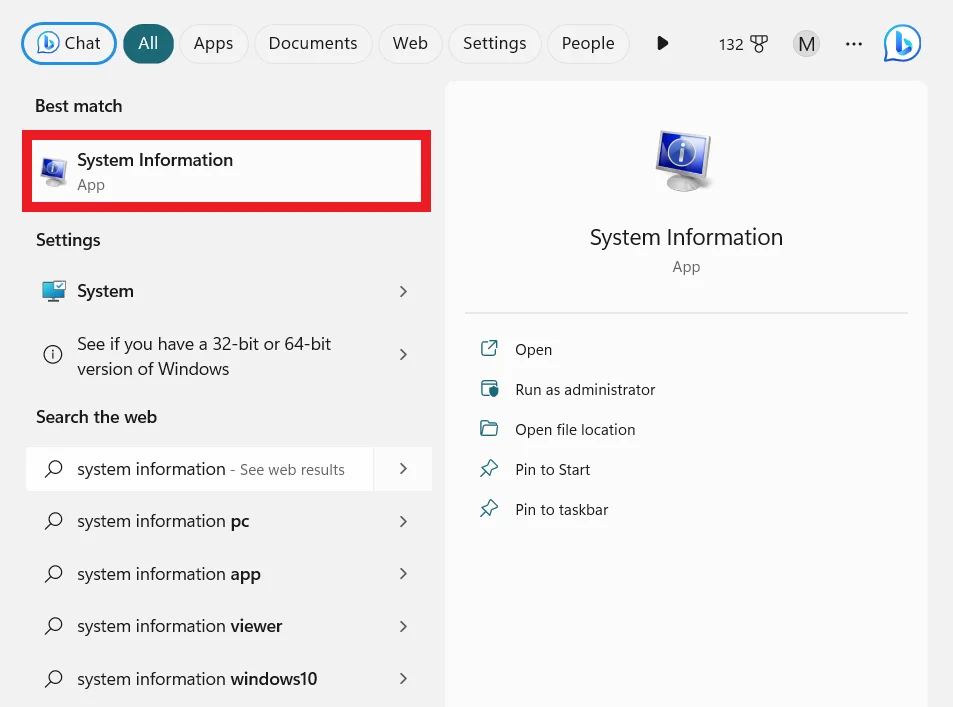The image size is (953, 707).
Task: Select the People filter tab
Action: pyautogui.click(x=588, y=43)
